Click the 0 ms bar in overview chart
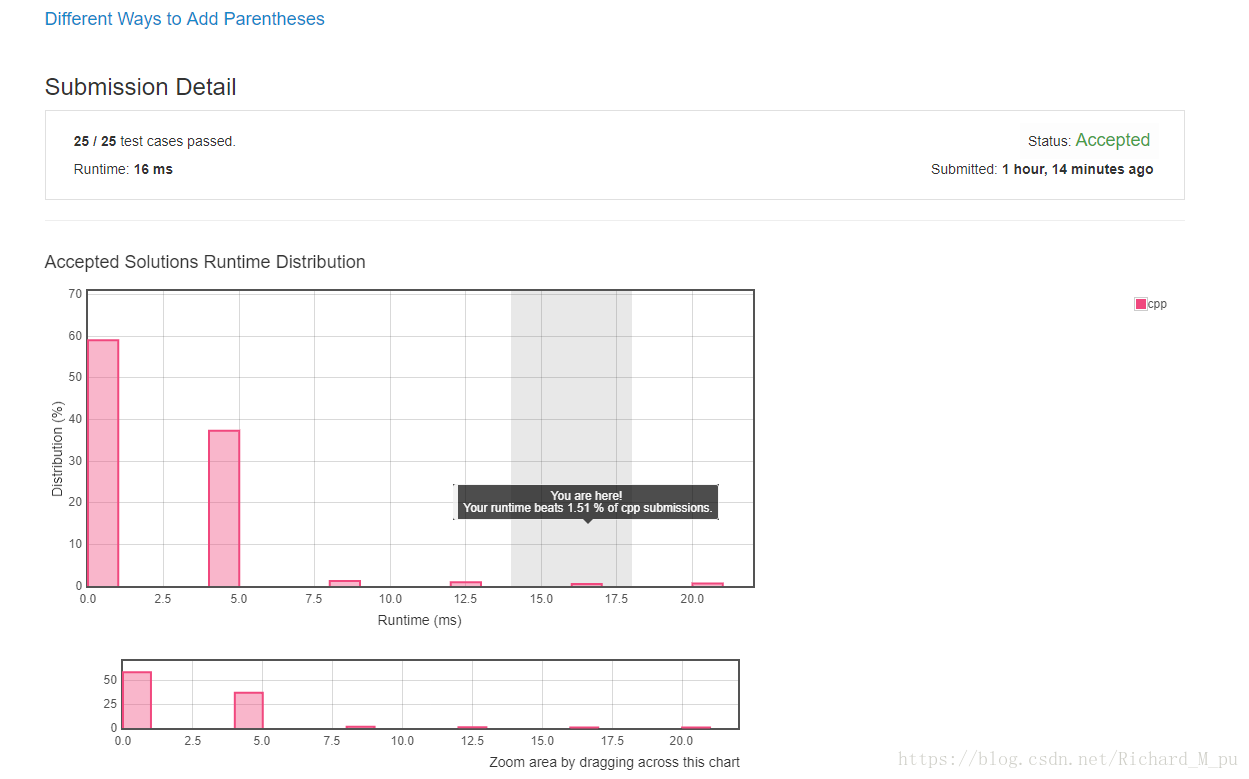 137,700
